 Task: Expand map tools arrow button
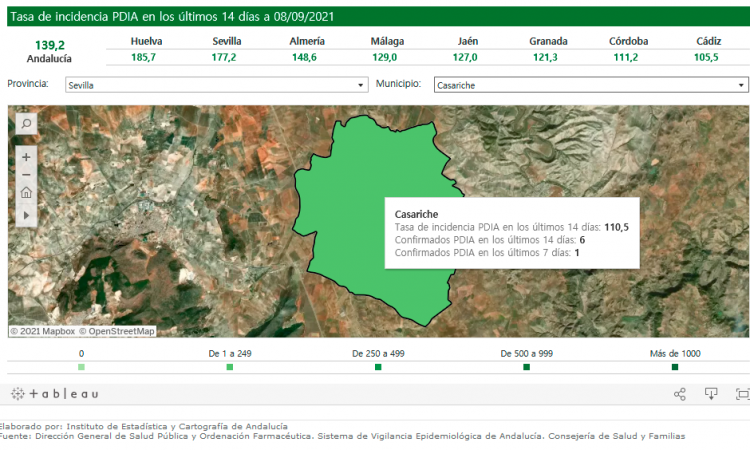(26, 214)
